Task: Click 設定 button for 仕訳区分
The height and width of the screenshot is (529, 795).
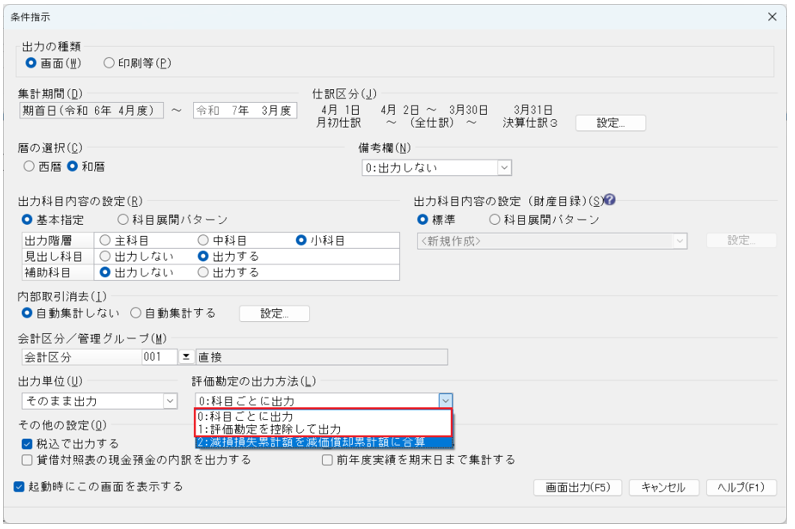Action: click(610, 123)
